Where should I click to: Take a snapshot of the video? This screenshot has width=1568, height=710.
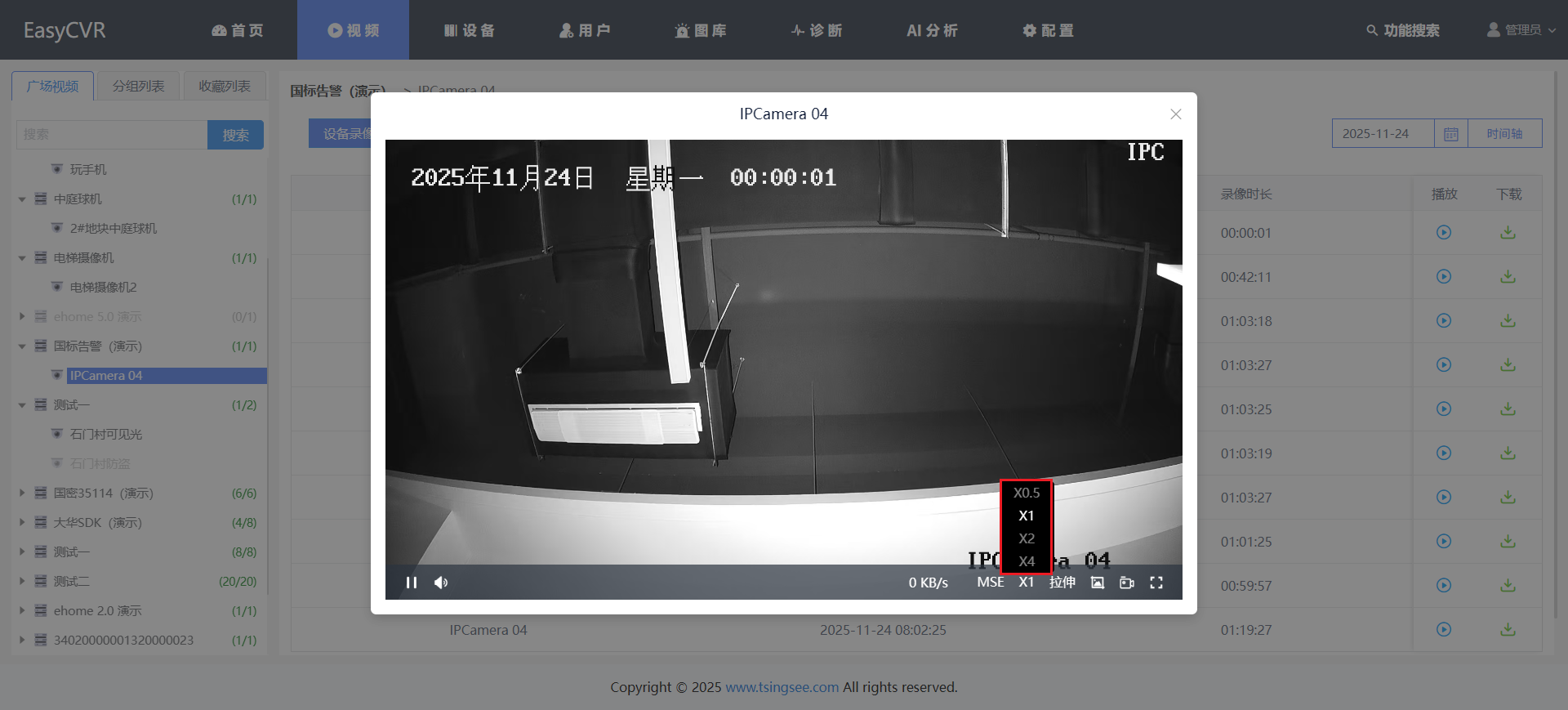coord(1098,583)
